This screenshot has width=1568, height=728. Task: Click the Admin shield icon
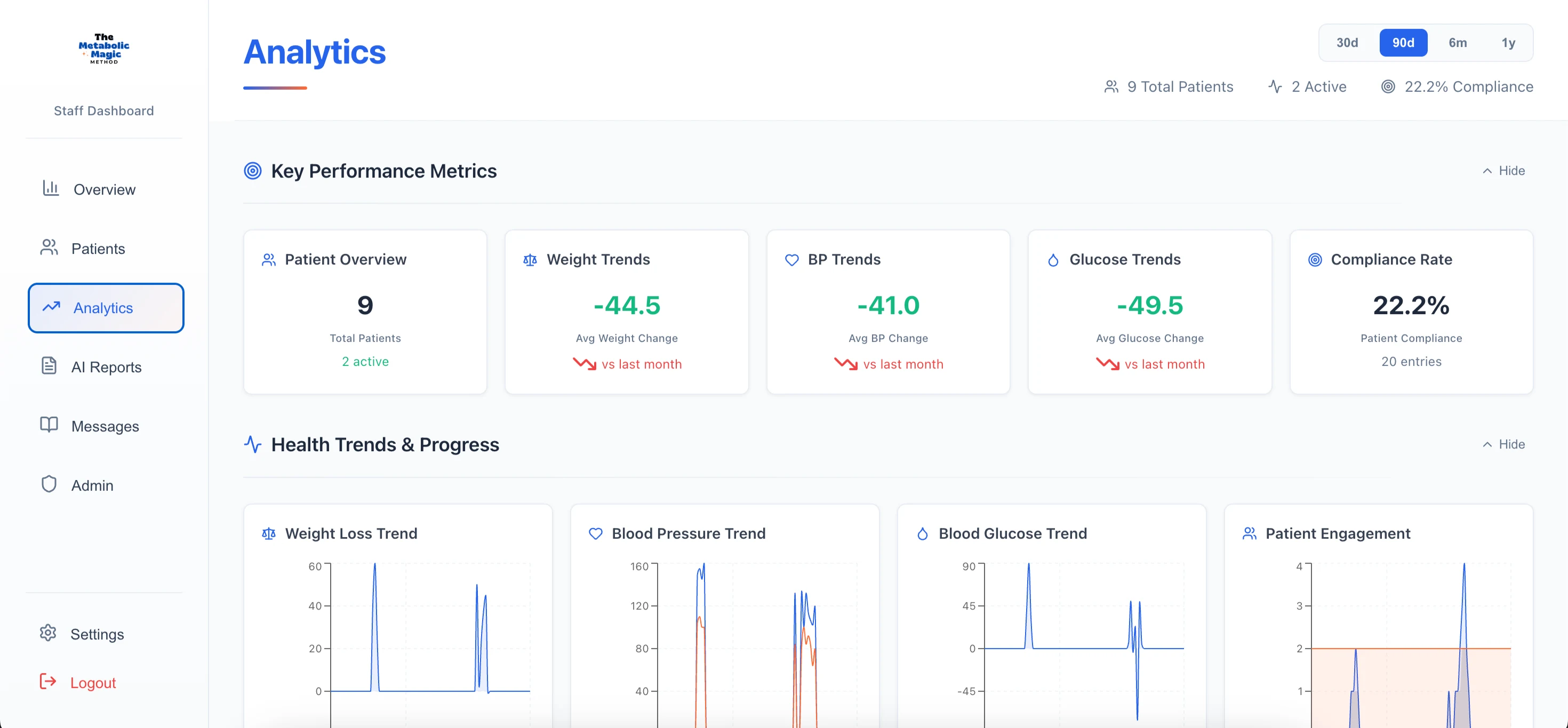49,484
